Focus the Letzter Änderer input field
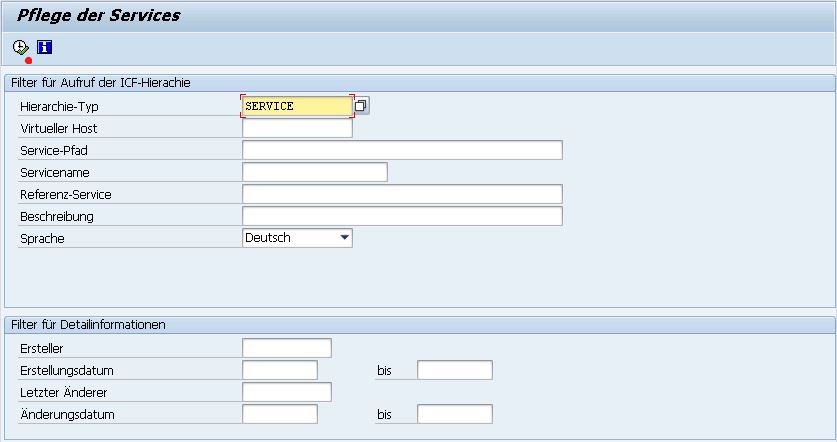The height and width of the screenshot is (442, 837). [286, 392]
